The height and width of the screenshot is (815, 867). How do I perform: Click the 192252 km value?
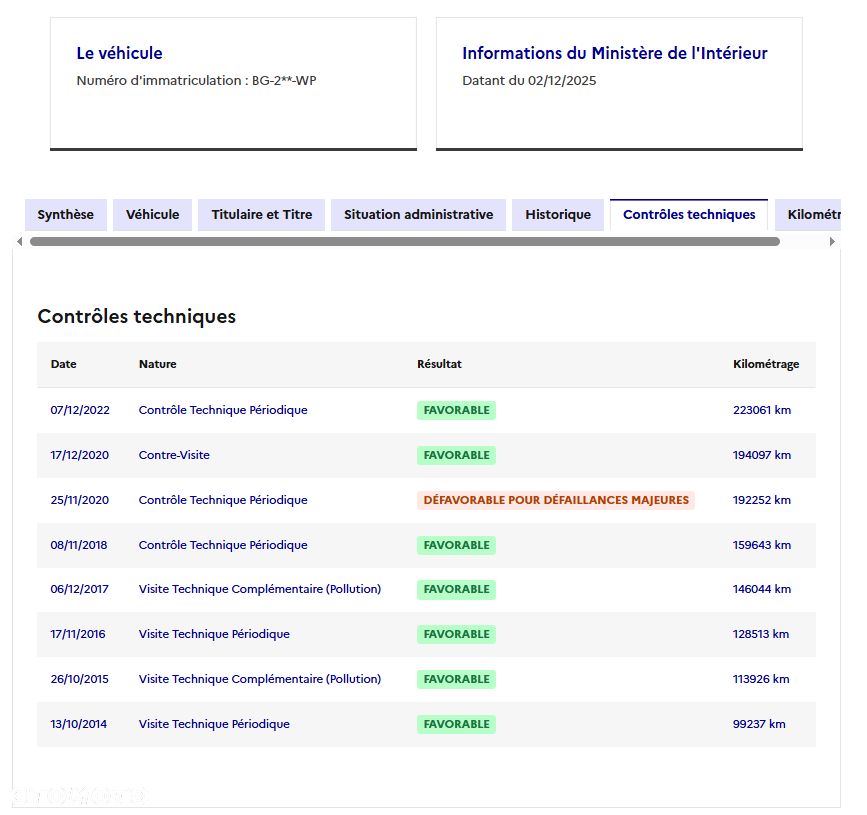click(762, 500)
